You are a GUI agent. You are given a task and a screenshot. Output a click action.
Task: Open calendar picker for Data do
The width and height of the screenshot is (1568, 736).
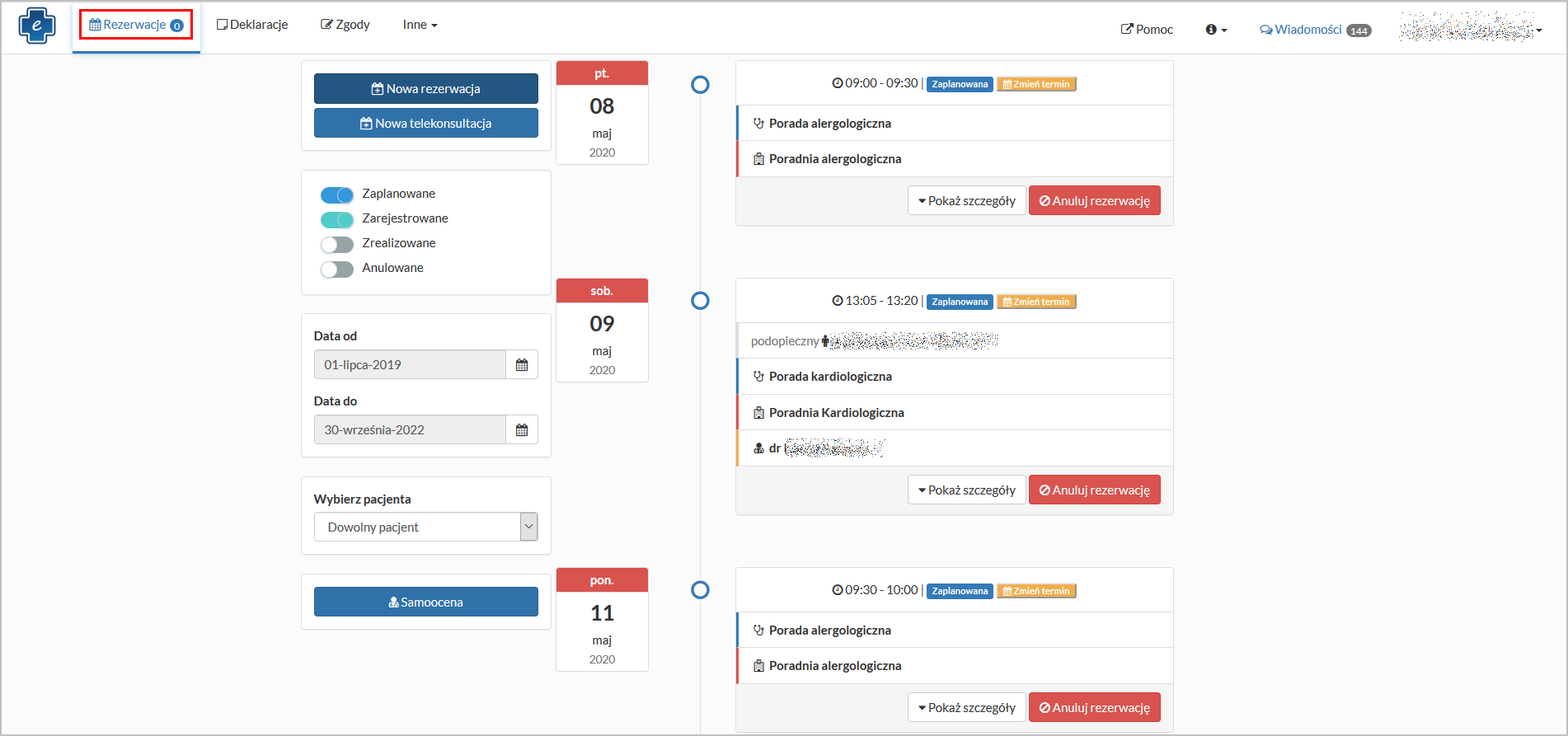pos(521,430)
